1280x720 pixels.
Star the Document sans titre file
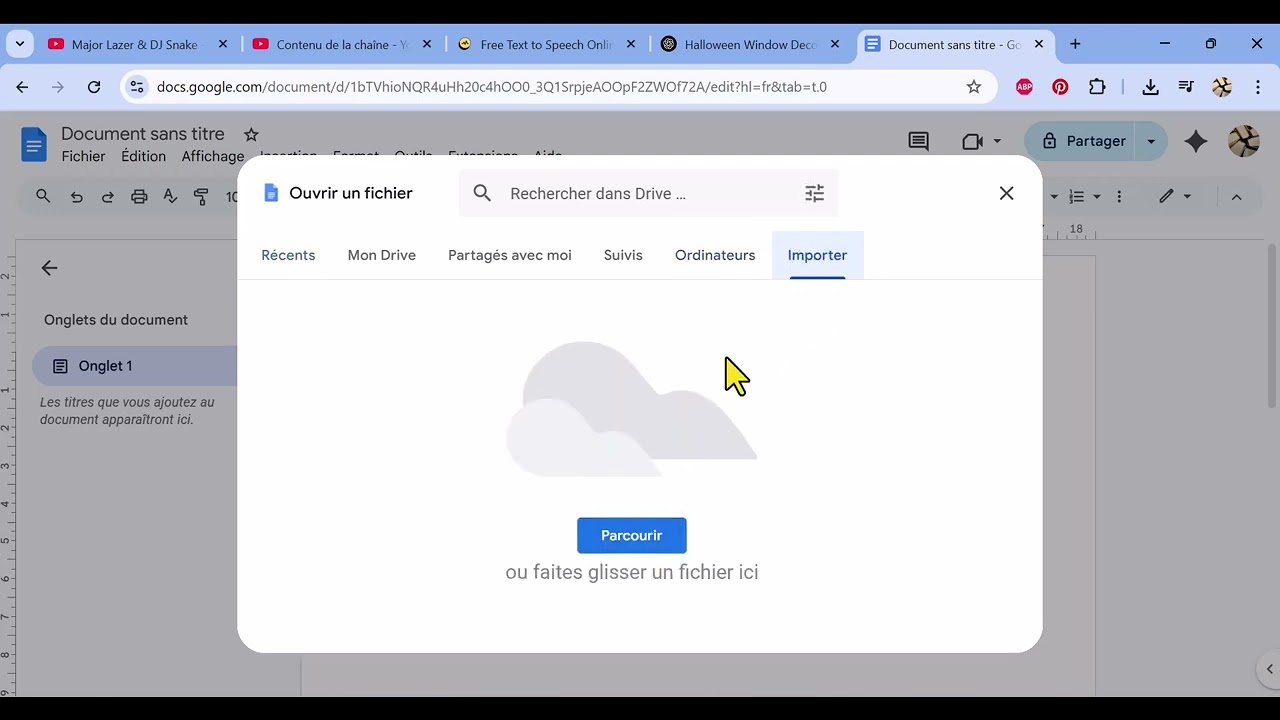coord(251,134)
